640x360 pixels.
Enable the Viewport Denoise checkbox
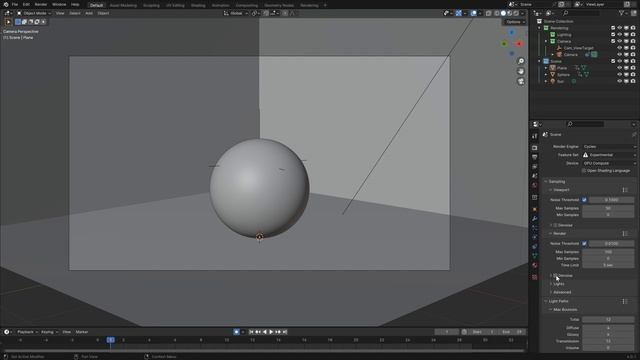pyautogui.click(x=555, y=225)
